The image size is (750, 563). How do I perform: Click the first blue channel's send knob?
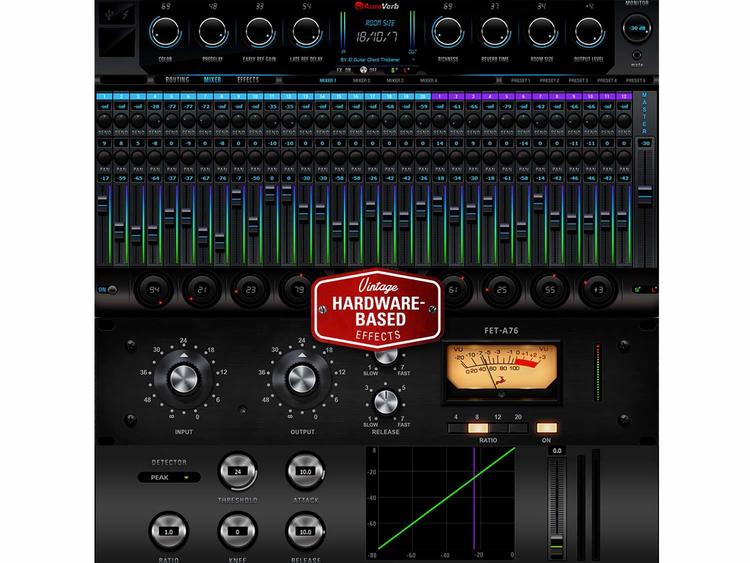click(104, 120)
